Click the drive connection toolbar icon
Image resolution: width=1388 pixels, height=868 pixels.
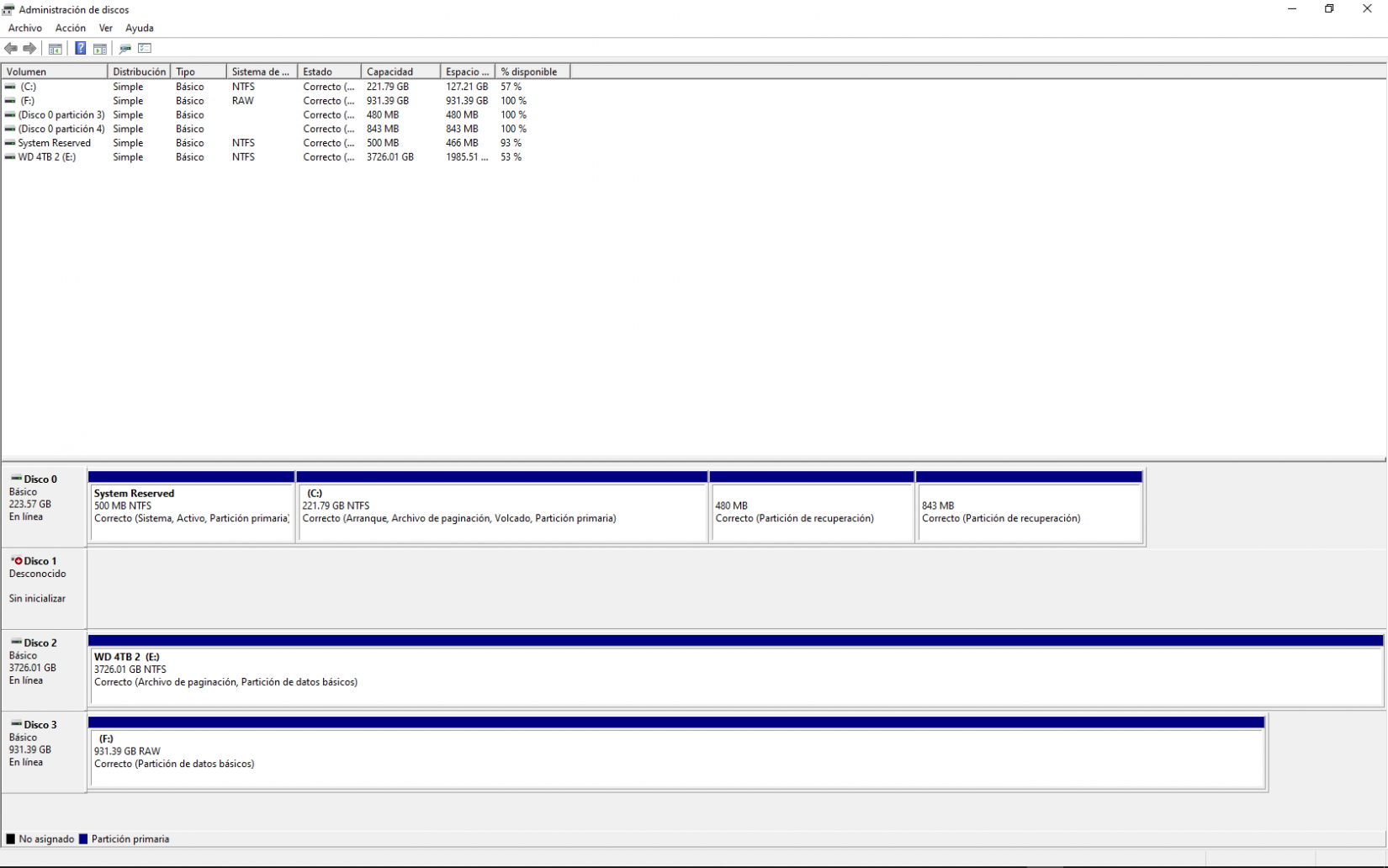[x=125, y=49]
